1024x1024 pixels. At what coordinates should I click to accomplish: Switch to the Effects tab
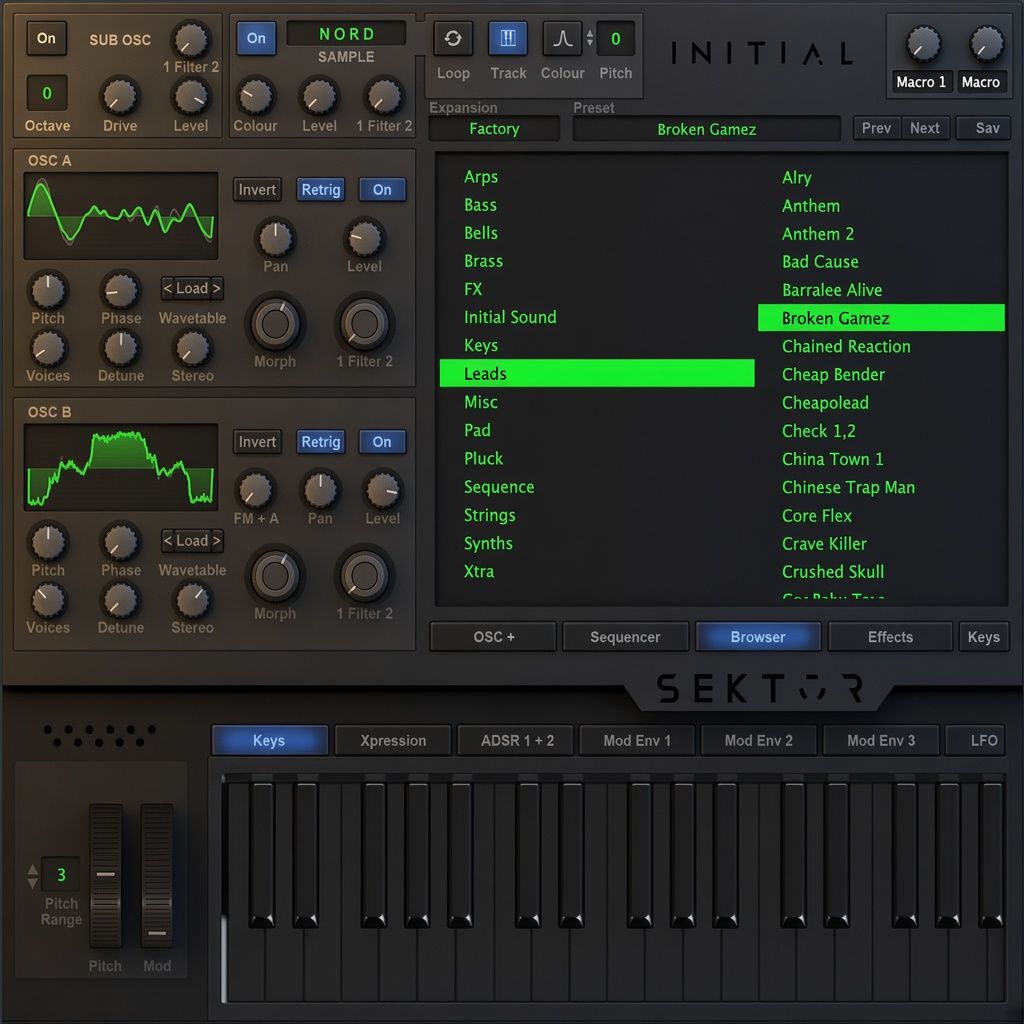[890, 637]
